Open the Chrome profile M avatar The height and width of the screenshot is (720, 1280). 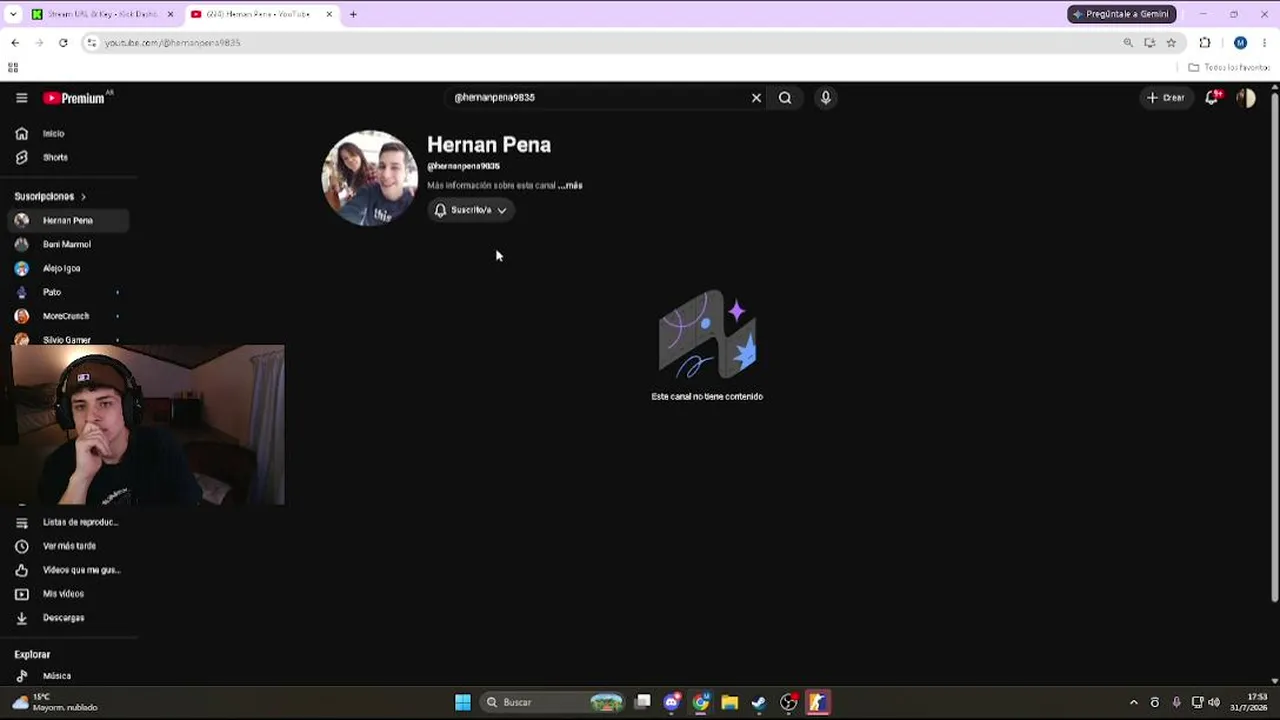point(1240,43)
